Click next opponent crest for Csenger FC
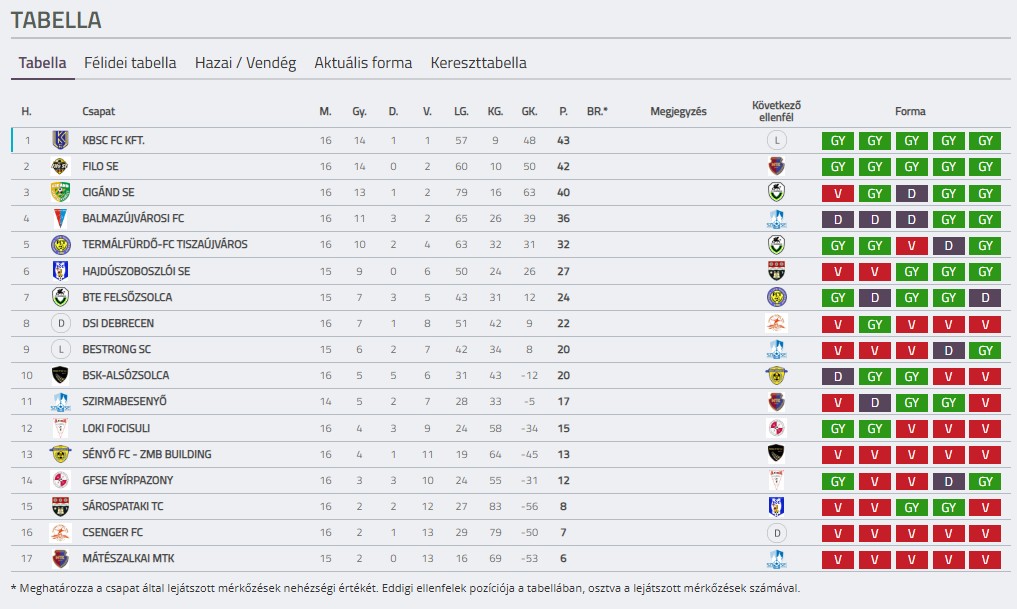The image size is (1017, 609). [x=776, y=532]
